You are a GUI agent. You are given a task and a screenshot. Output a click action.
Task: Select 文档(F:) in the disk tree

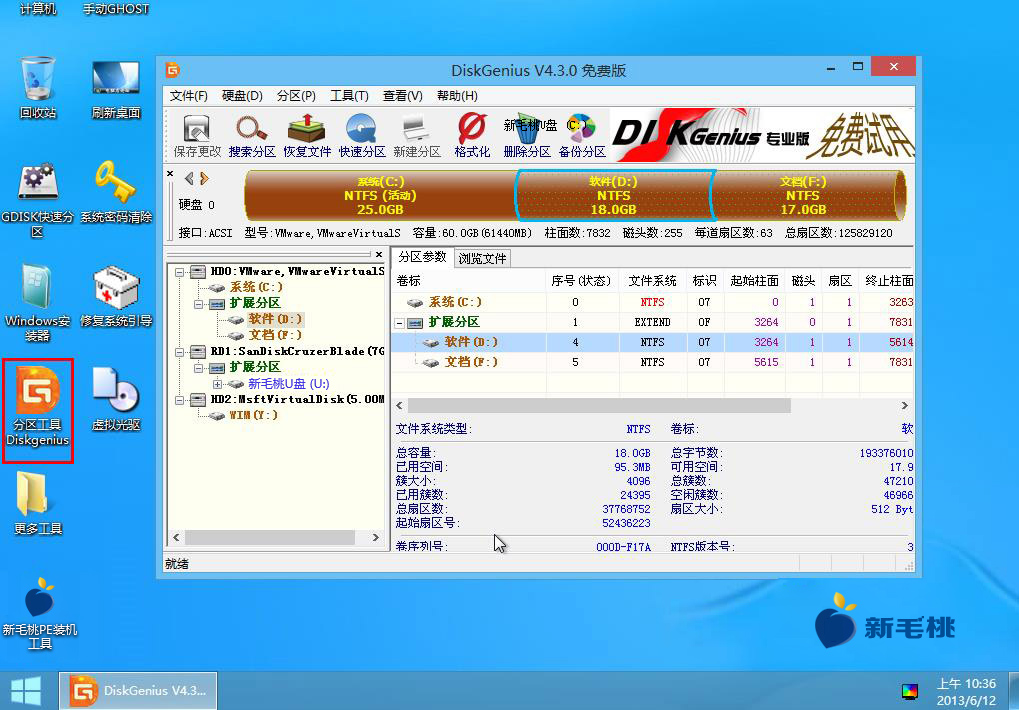pos(275,335)
